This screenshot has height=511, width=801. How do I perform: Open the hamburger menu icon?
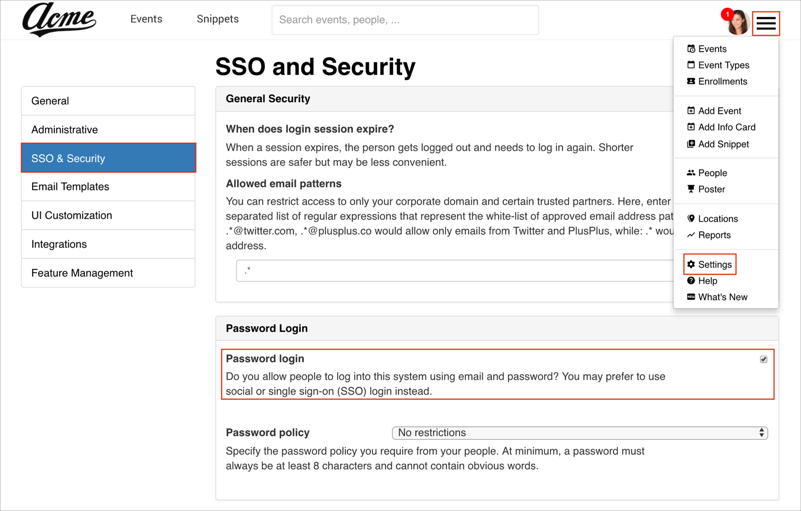pos(766,23)
